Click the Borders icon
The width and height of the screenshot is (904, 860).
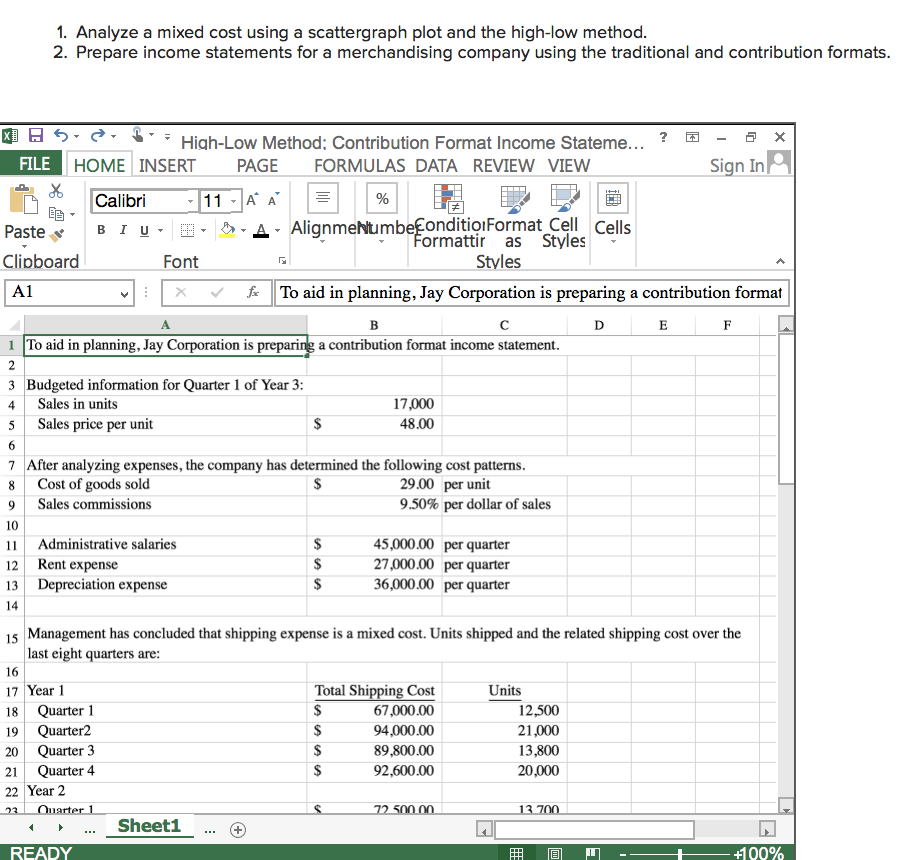click(187, 231)
